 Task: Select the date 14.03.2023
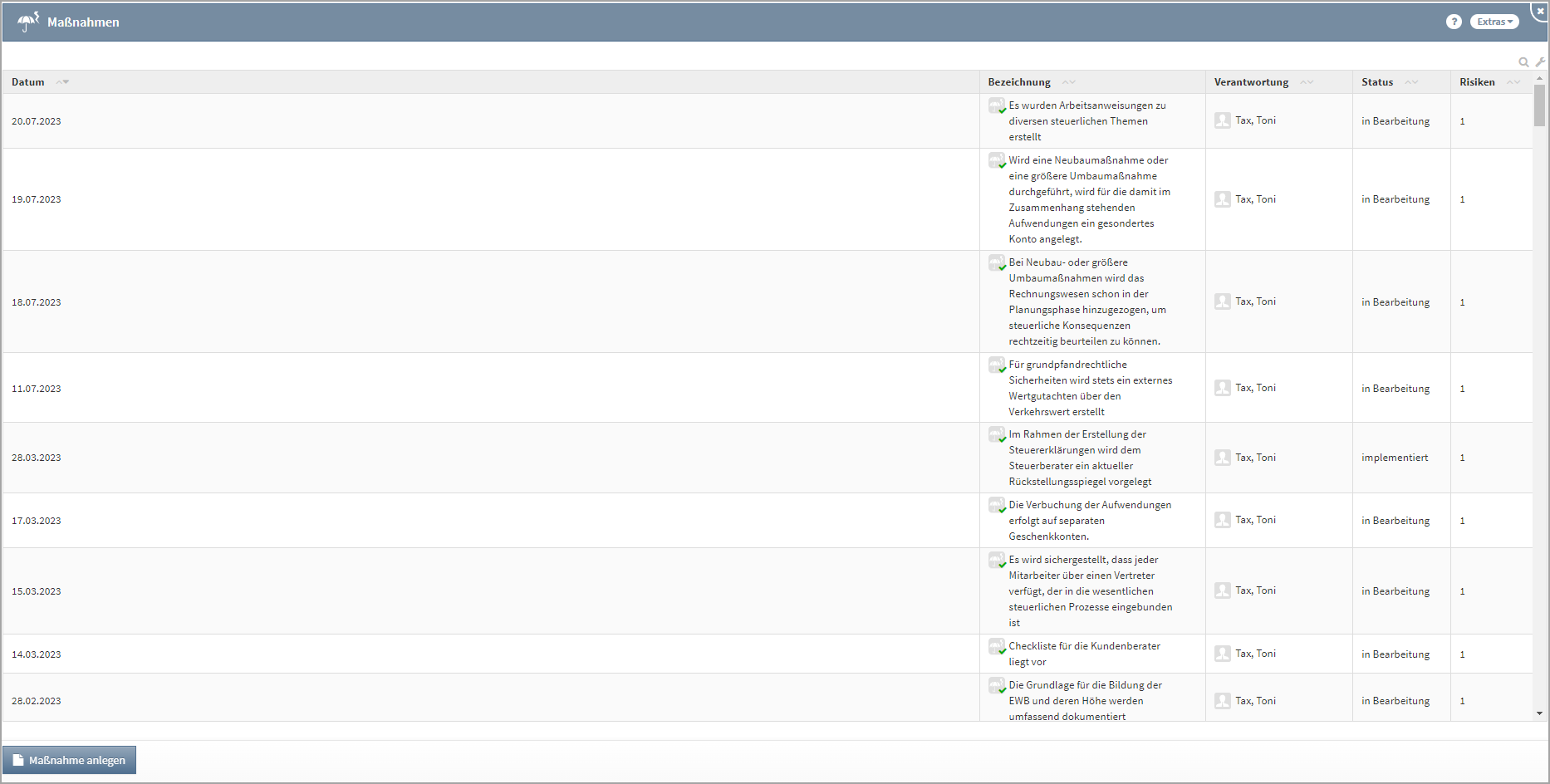coord(37,654)
